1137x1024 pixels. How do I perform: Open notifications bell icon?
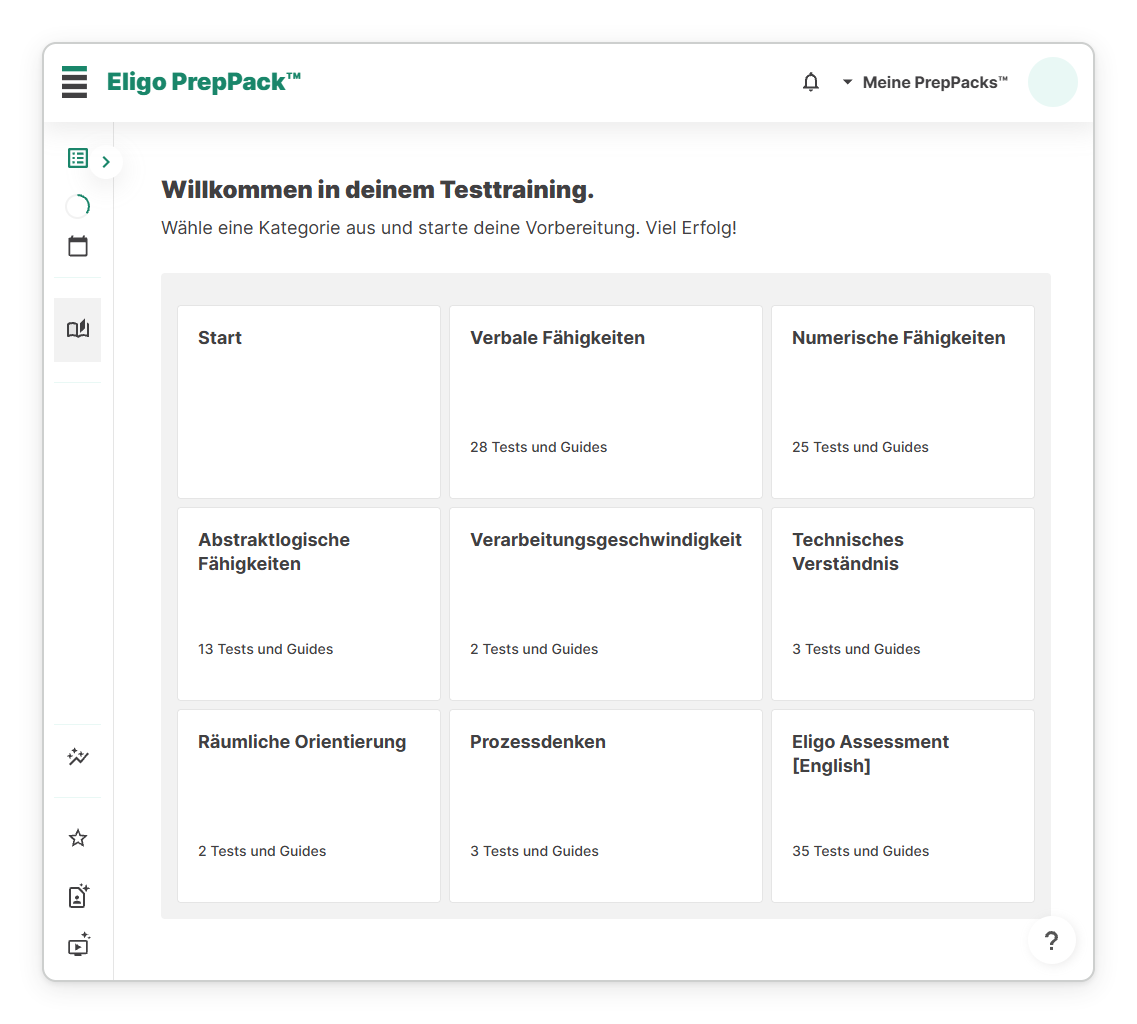[x=811, y=82]
